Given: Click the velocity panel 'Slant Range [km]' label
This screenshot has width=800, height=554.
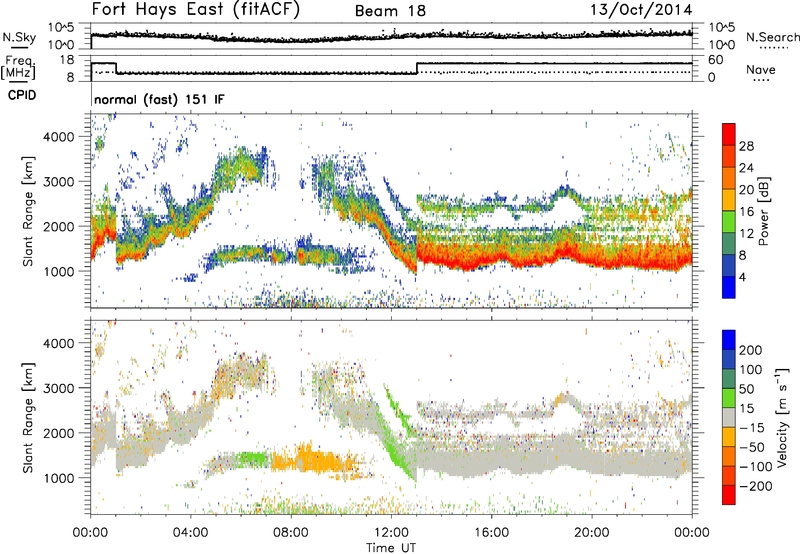Looking at the screenshot, I should [x=28, y=418].
